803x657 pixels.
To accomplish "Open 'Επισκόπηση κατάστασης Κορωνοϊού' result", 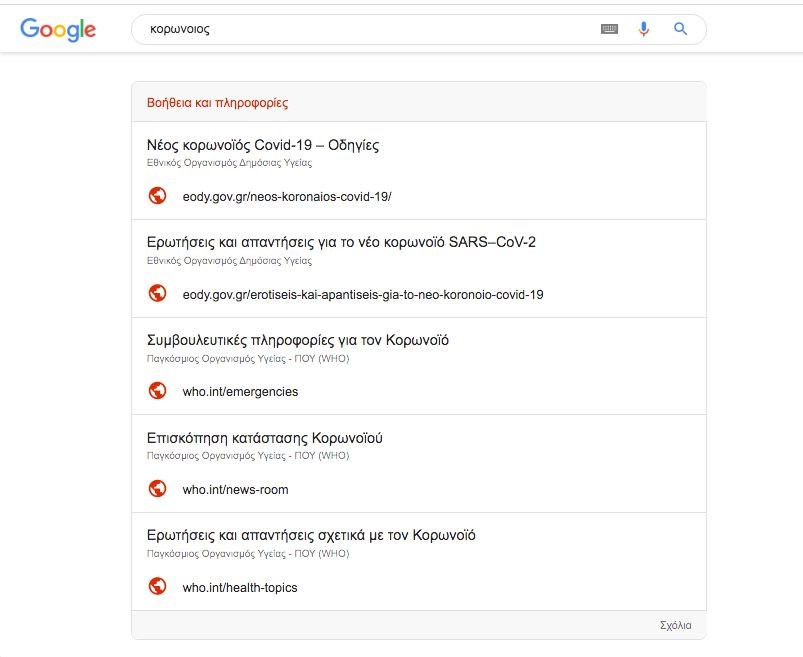I will tap(264, 438).
